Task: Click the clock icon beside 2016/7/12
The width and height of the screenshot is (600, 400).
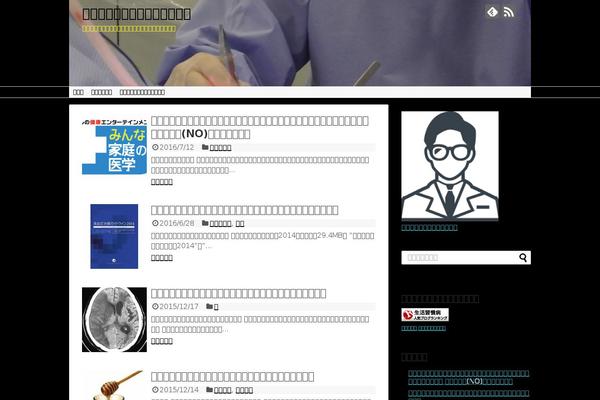Action: pos(155,147)
